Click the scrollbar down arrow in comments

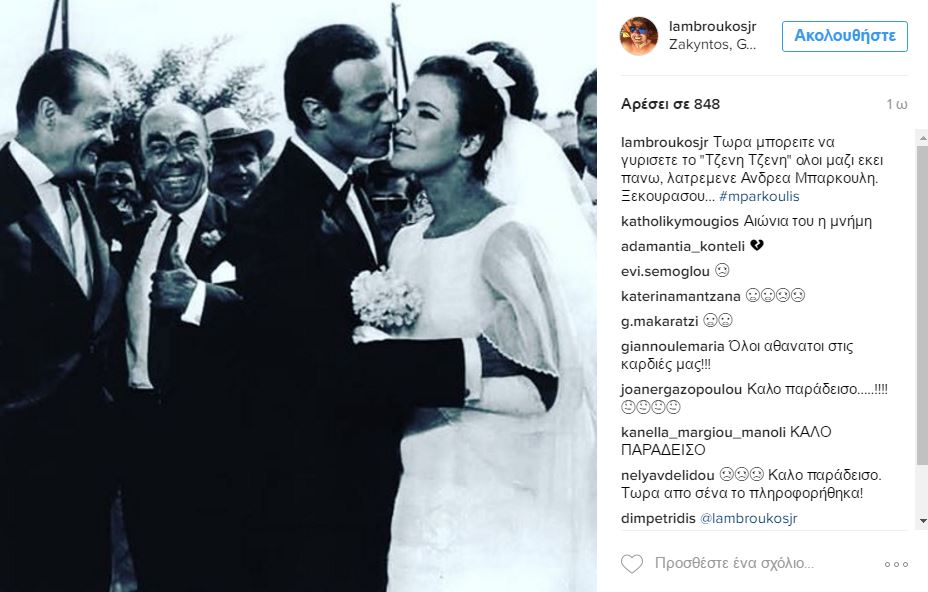click(x=923, y=521)
